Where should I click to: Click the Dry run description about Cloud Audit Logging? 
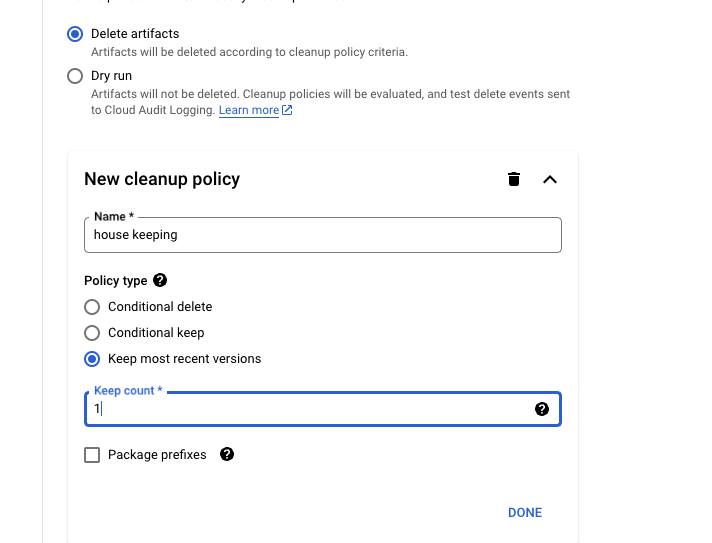tap(330, 102)
